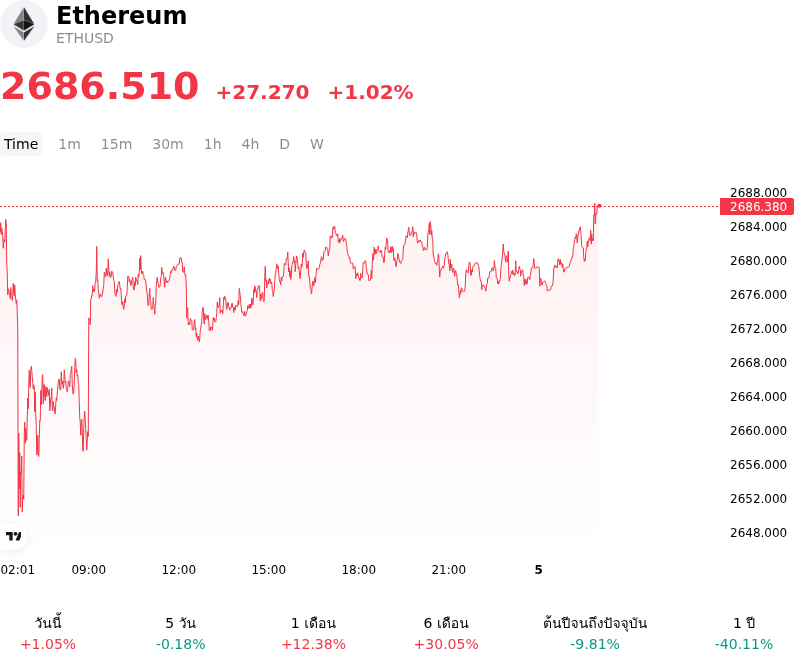Show the daily D chart
This screenshot has width=800, height=664.
(285, 144)
